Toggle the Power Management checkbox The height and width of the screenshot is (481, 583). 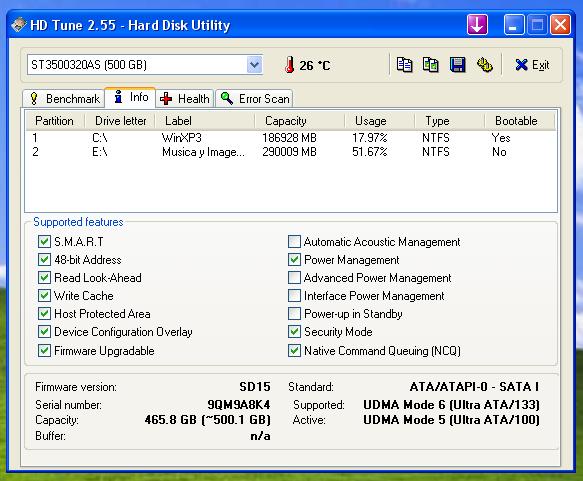(294, 259)
